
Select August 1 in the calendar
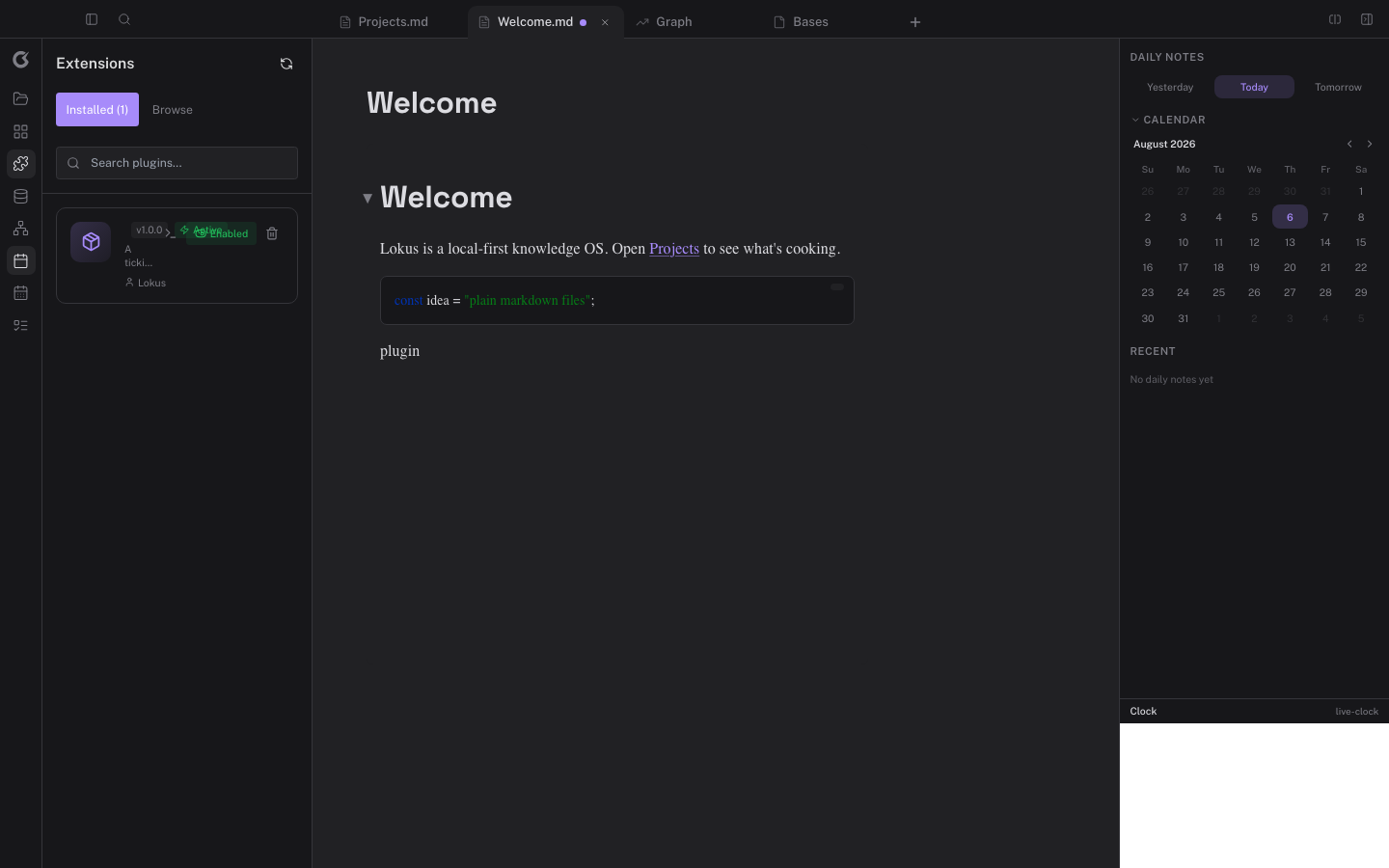[x=1361, y=192]
